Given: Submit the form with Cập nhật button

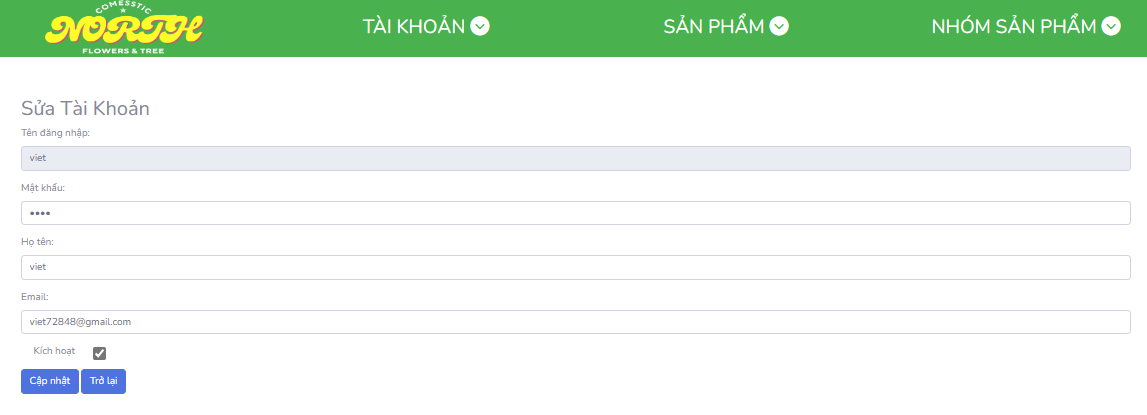Looking at the screenshot, I should (x=50, y=381).
